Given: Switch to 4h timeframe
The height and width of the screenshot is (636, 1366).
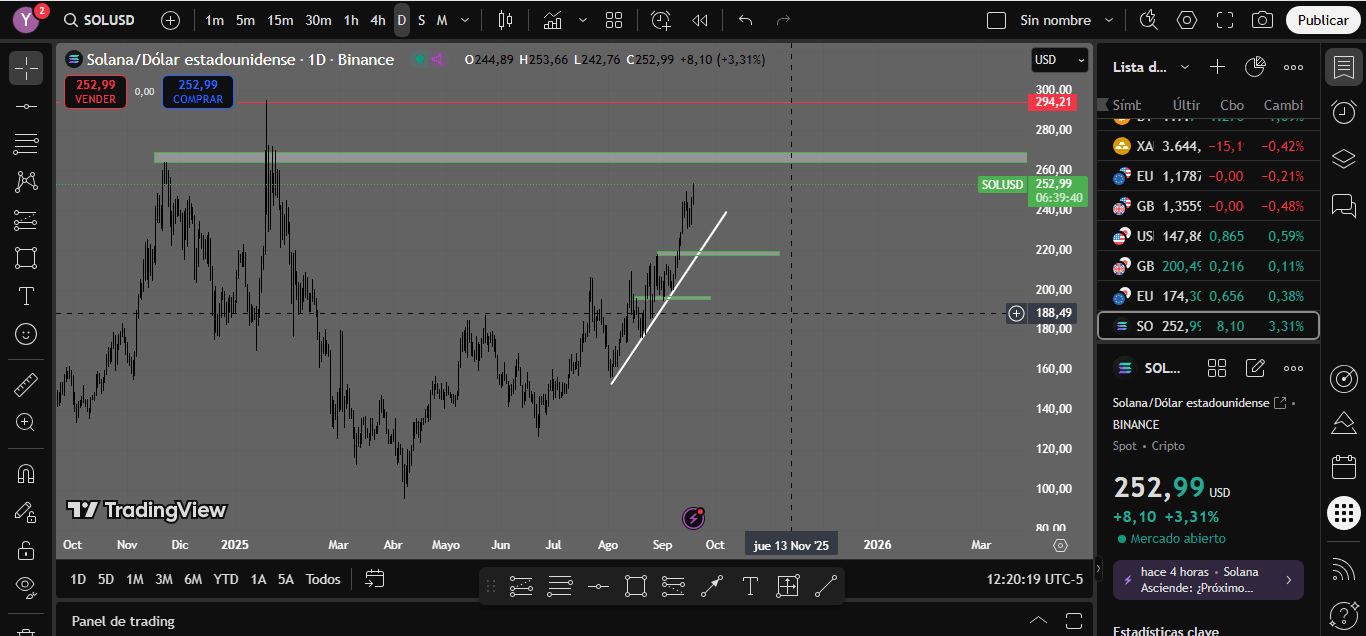Looking at the screenshot, I should 377,20.
